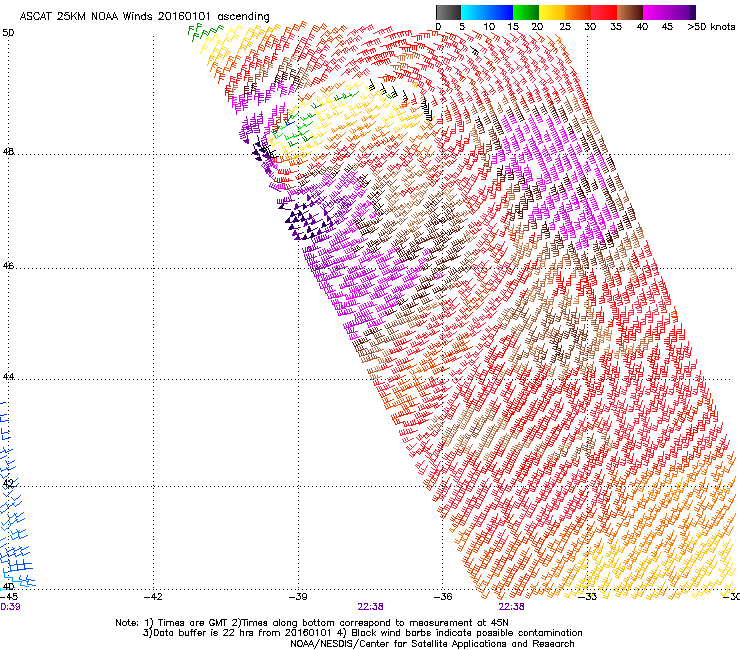740x650 pixels.
Task: Select the '15' knots legend label
Action: (513, 27)
